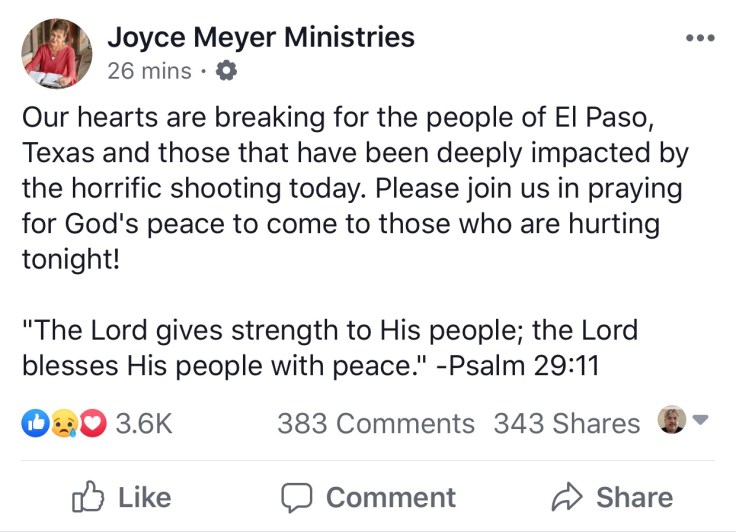Screen dimensions: 736x532
Task: Click the "26 mins" post timestamp
Action: click(150, 71)
